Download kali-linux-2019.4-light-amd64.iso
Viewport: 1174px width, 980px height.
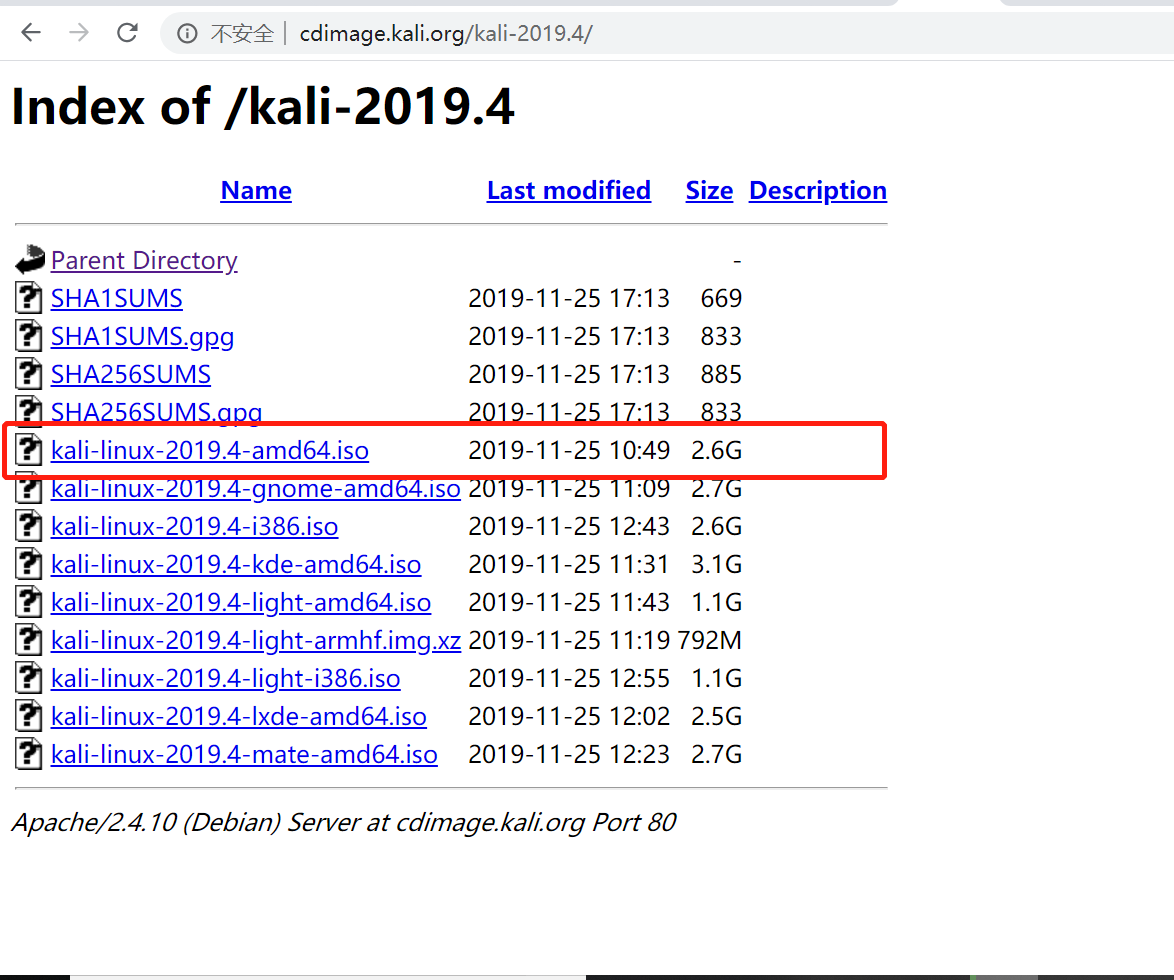pos(240,603)
